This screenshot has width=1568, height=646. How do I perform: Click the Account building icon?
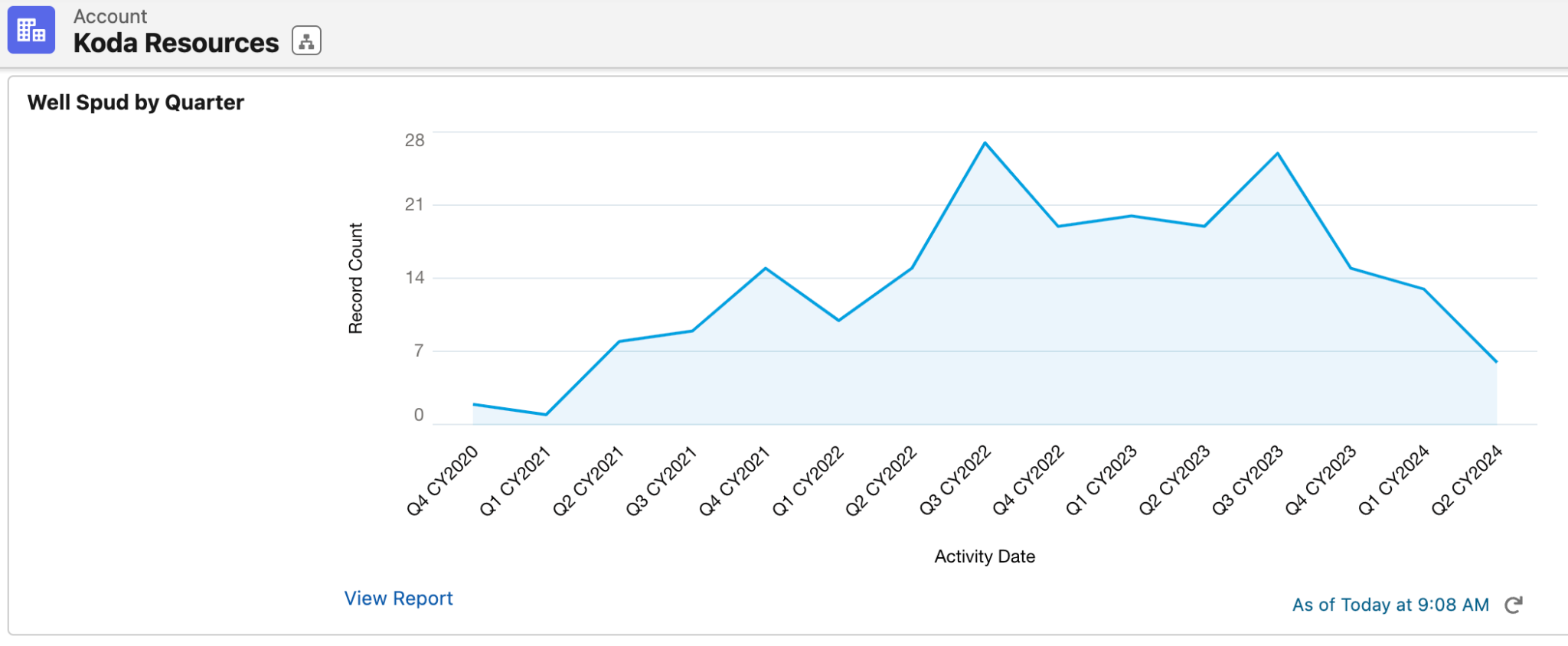click(31, 31)
